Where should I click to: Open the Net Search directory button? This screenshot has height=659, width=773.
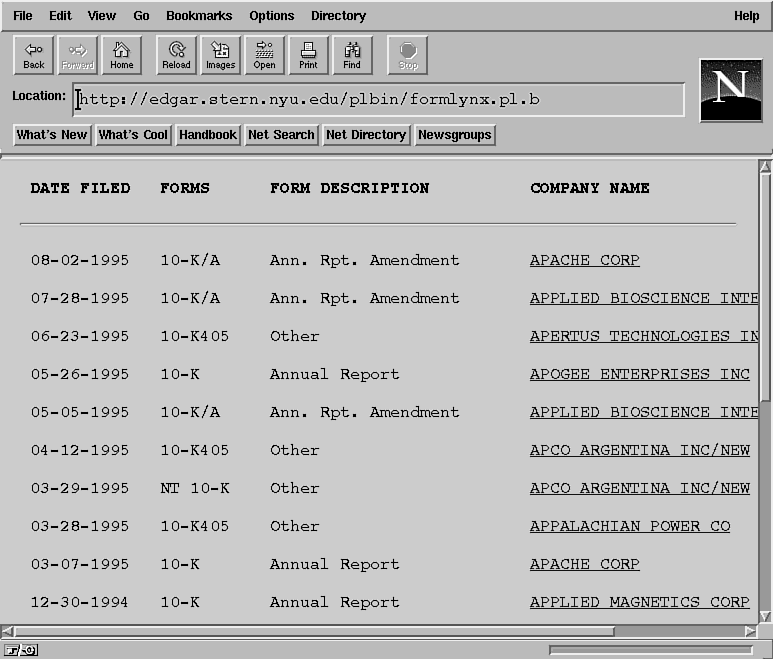(x=281, y=135)
